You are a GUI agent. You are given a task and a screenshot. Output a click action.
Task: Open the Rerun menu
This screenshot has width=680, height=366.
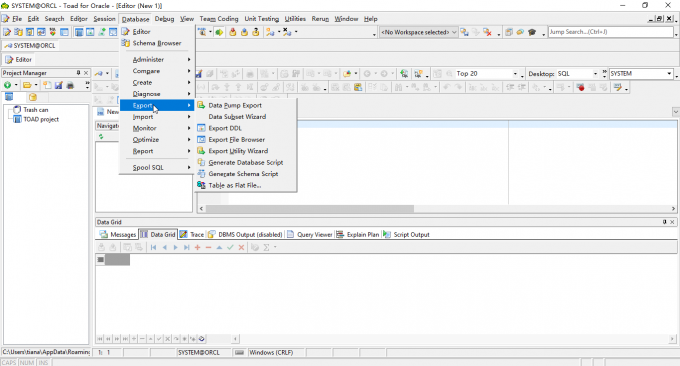coord(320,19)
